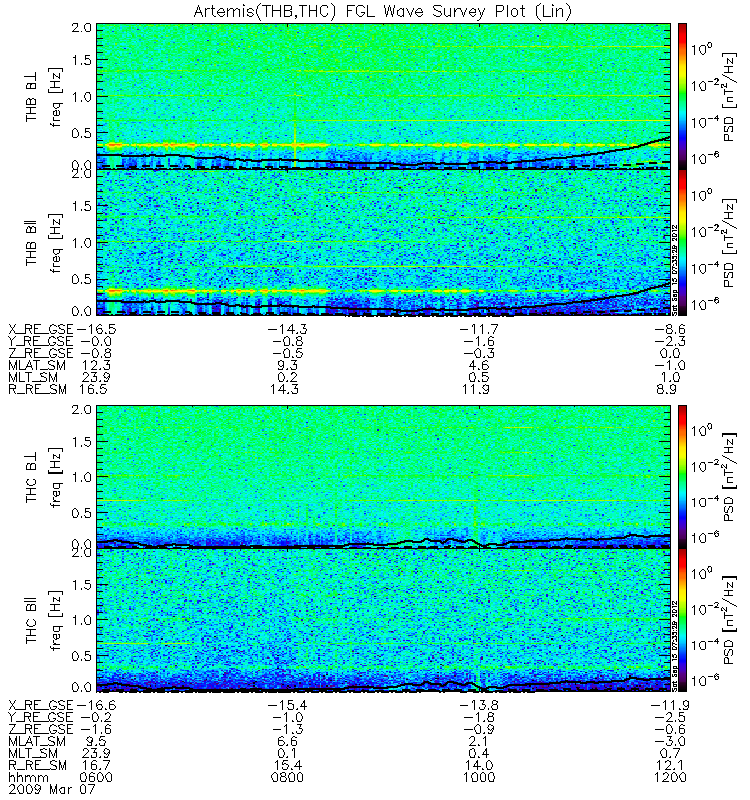The width and height of the screenshot is (750, 800).
Task: Click the THC X_RE_GSE value '-13.8'
Action: pos(479,706)
